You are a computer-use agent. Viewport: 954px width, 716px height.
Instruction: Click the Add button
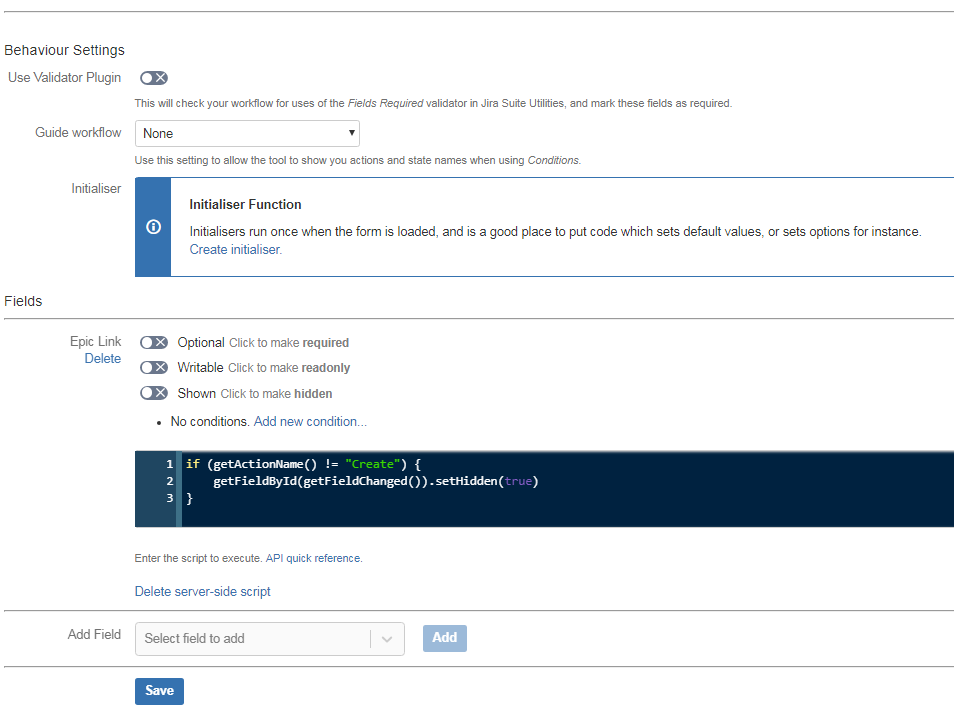coord(445,638)
